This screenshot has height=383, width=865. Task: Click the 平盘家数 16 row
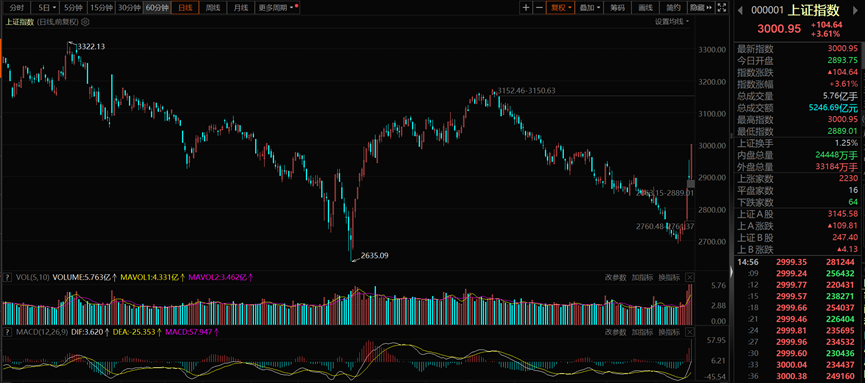[x=798, y=190]
